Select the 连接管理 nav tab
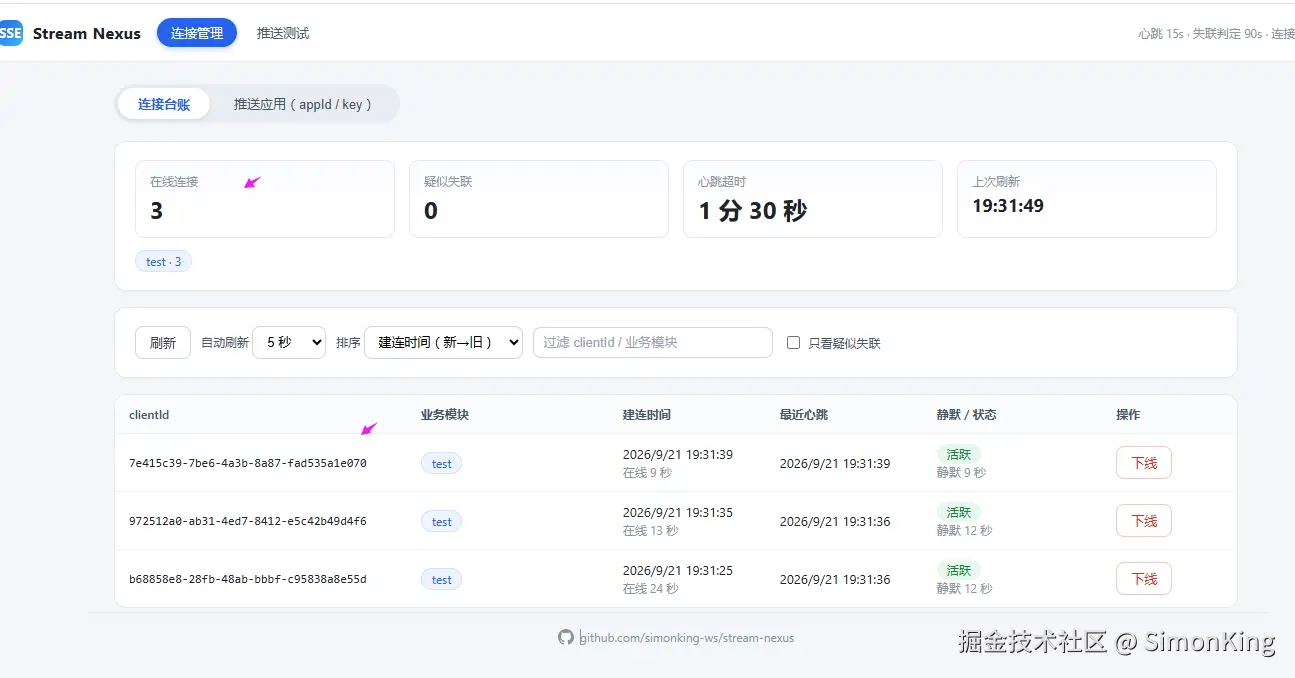The width and height of the screenshot is (1295, 678). click(197, 33)
